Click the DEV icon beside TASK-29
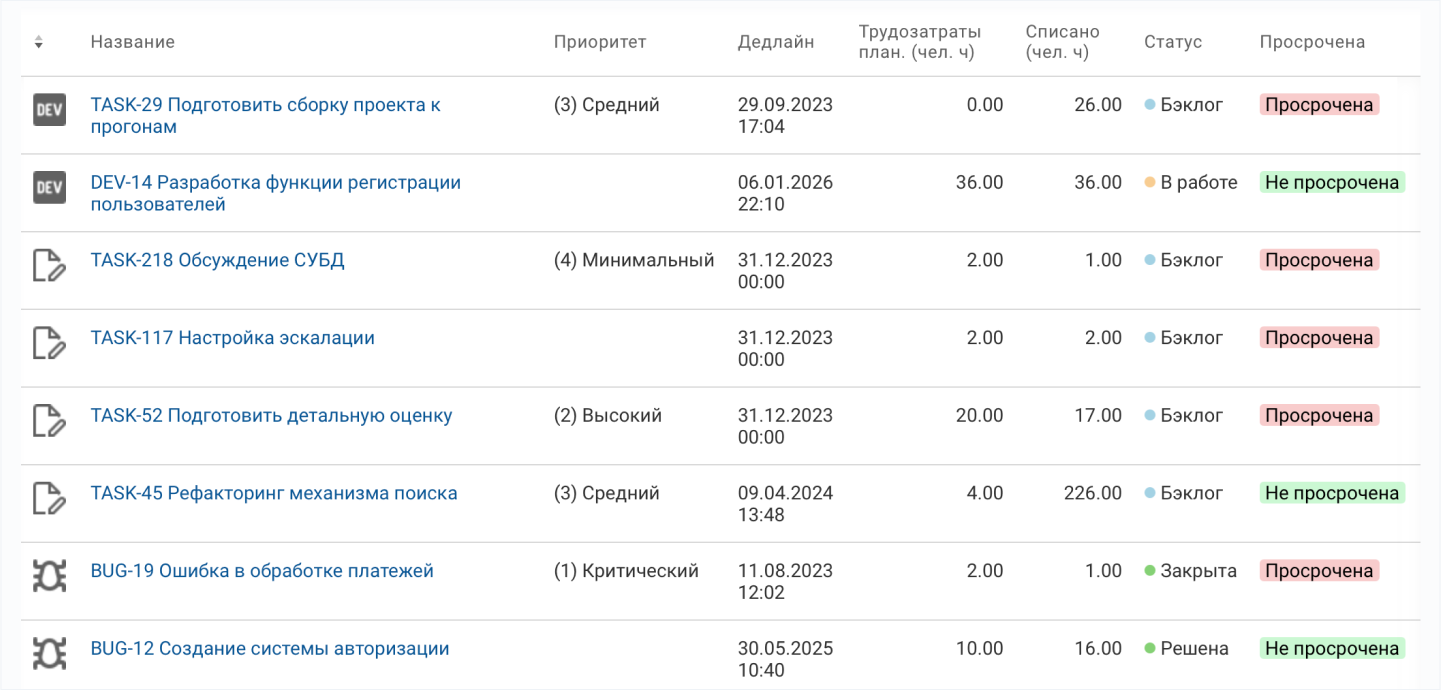Viewport: 1441px width, 690px height. [49, 110]
